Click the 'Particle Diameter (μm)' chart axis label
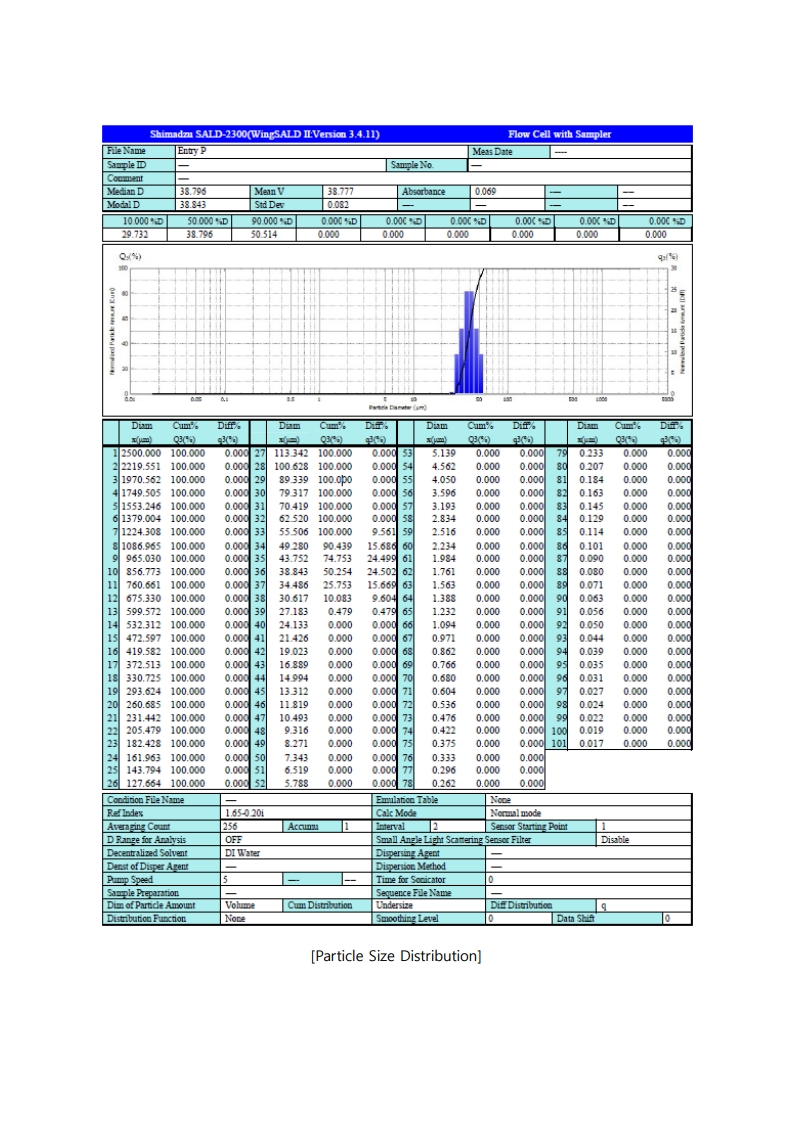The width and height of the screenshot is (793, 1122). coord(398,407)
